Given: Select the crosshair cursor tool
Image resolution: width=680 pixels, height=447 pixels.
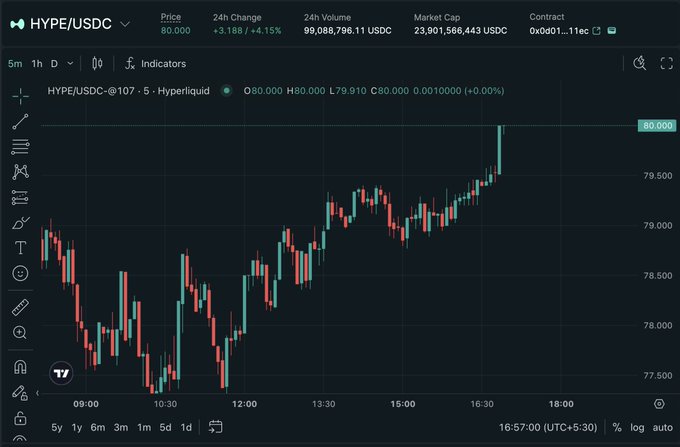Looking at the screenshot, I should pos(20,96).
